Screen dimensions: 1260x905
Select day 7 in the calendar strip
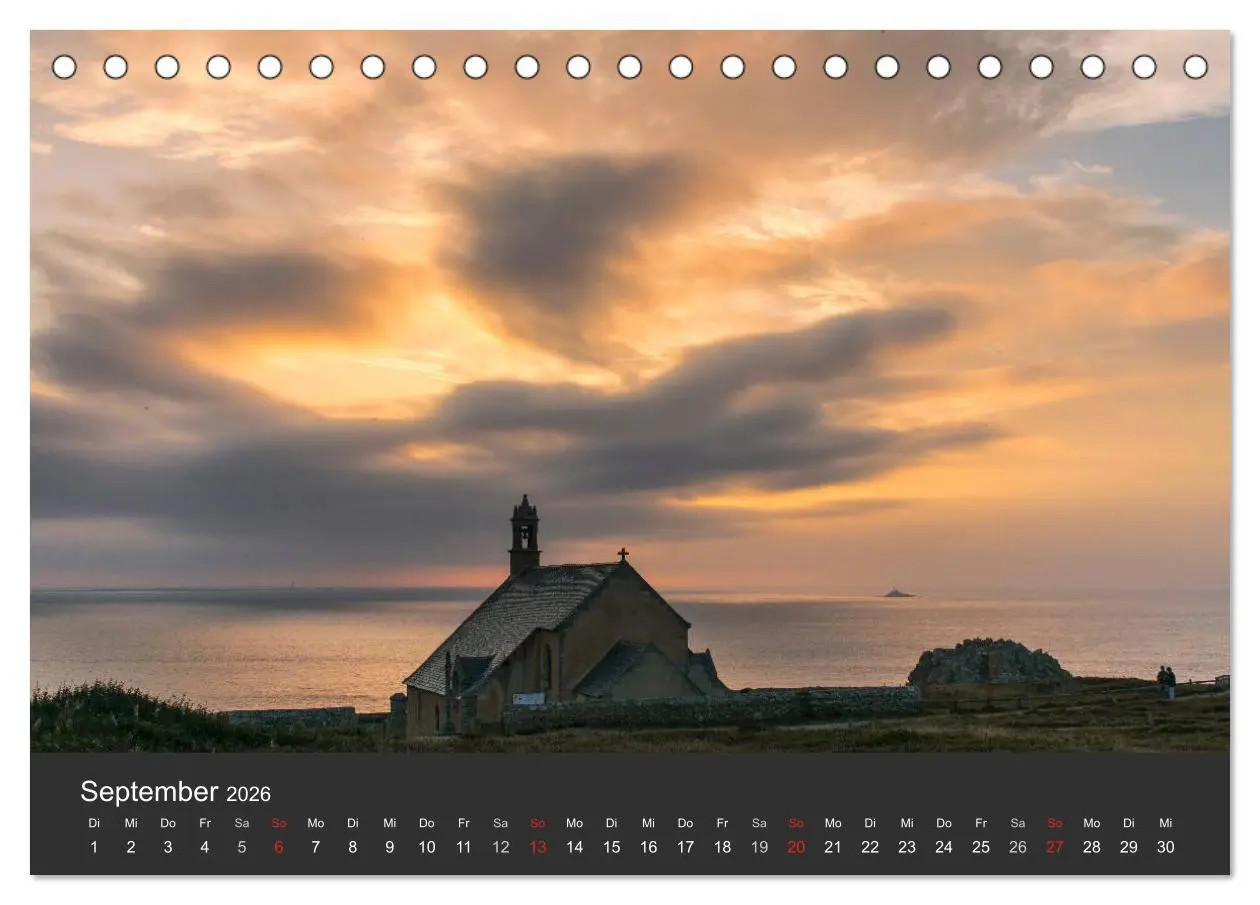coord(316,847)
